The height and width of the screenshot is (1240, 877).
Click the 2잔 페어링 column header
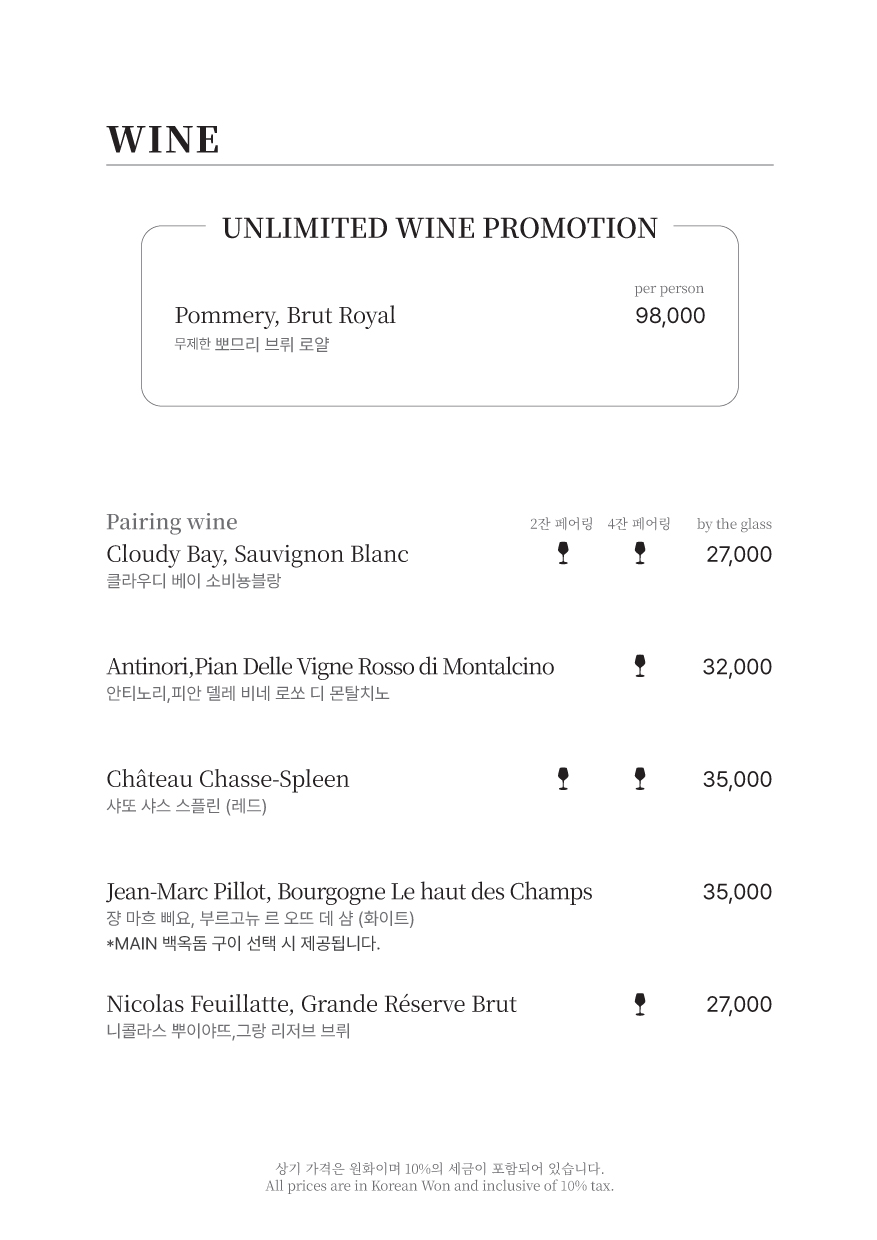point(561,524)
